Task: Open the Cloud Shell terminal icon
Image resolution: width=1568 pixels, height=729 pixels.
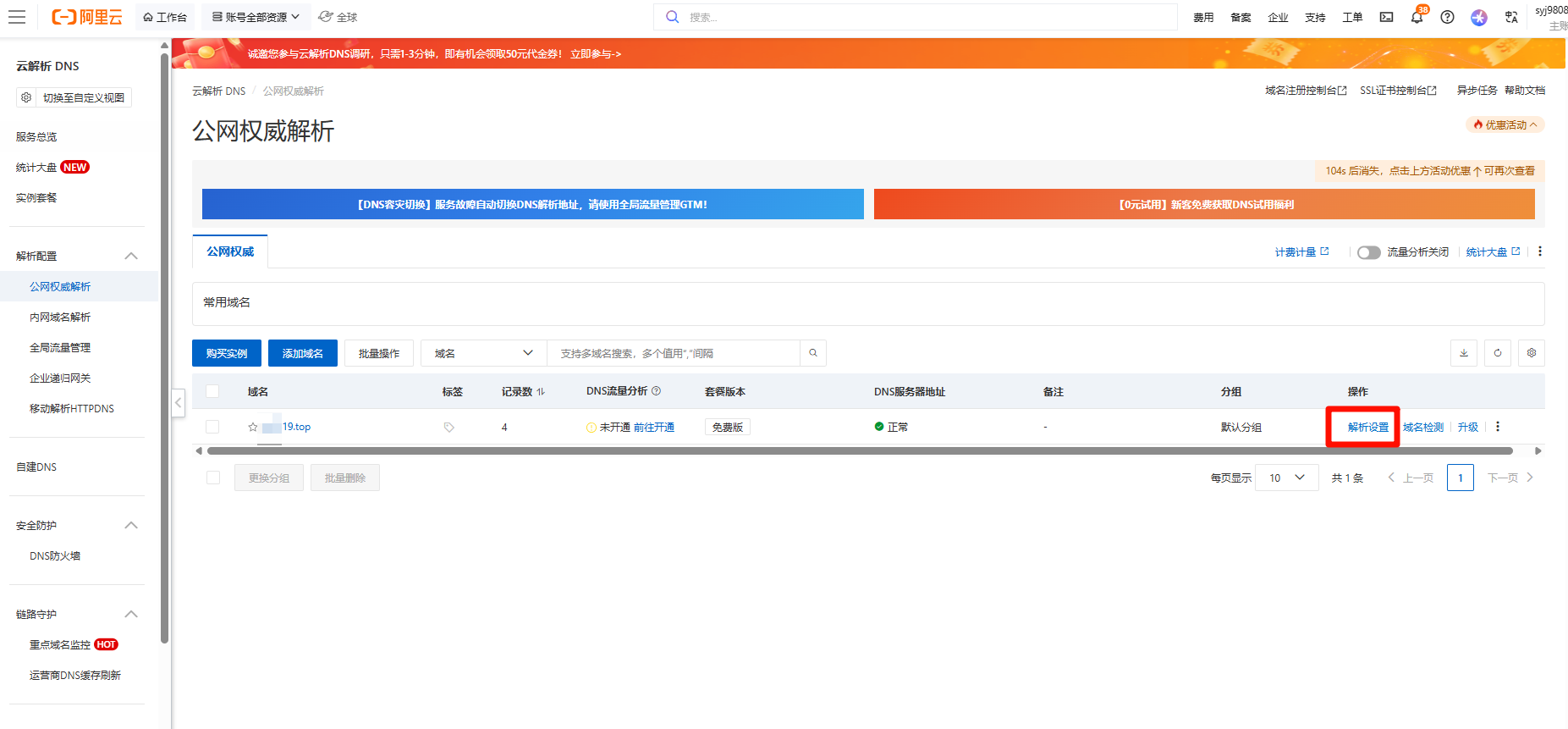Action: 1386,18
